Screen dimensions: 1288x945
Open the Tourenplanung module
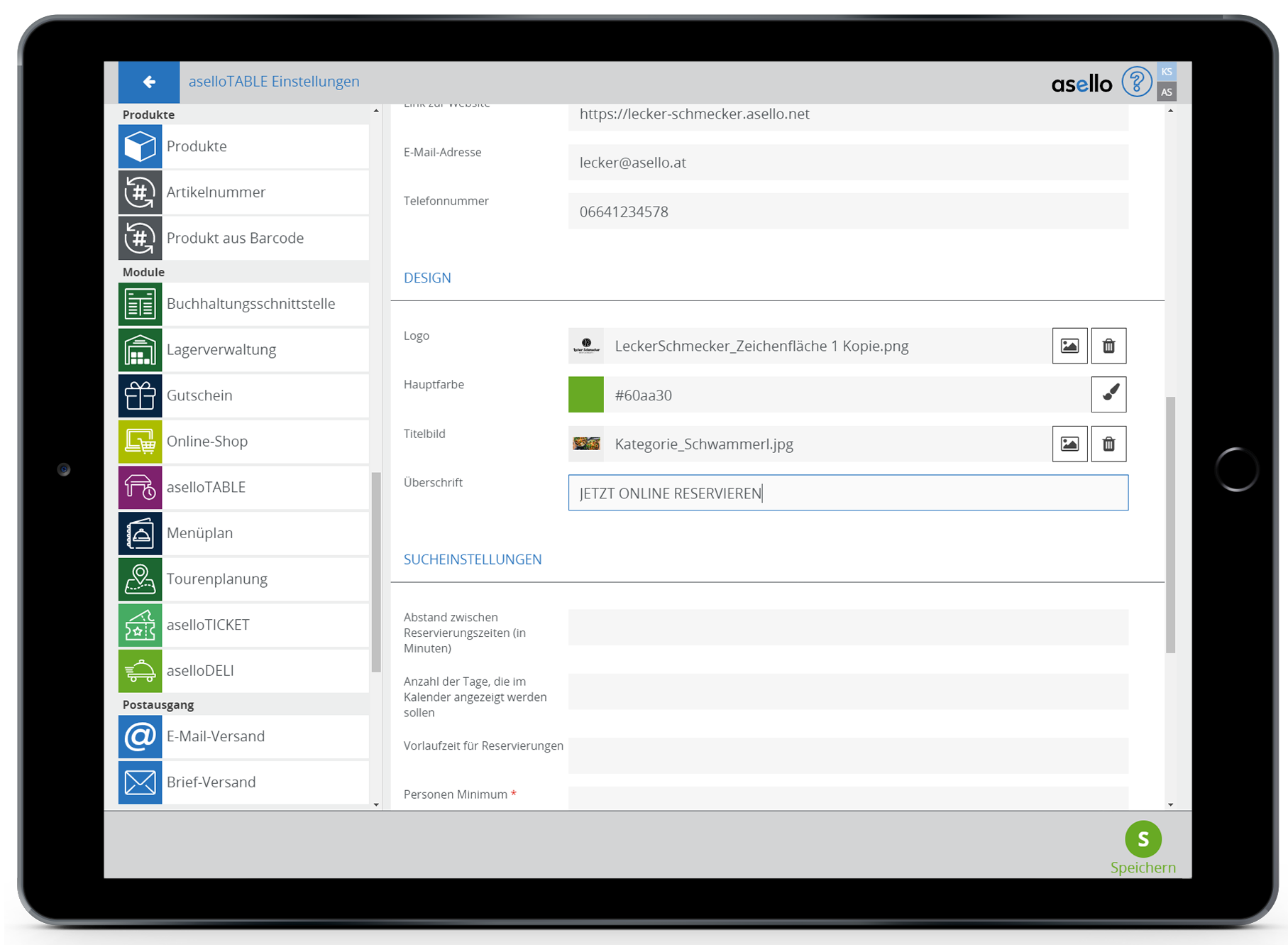[243, 579]
